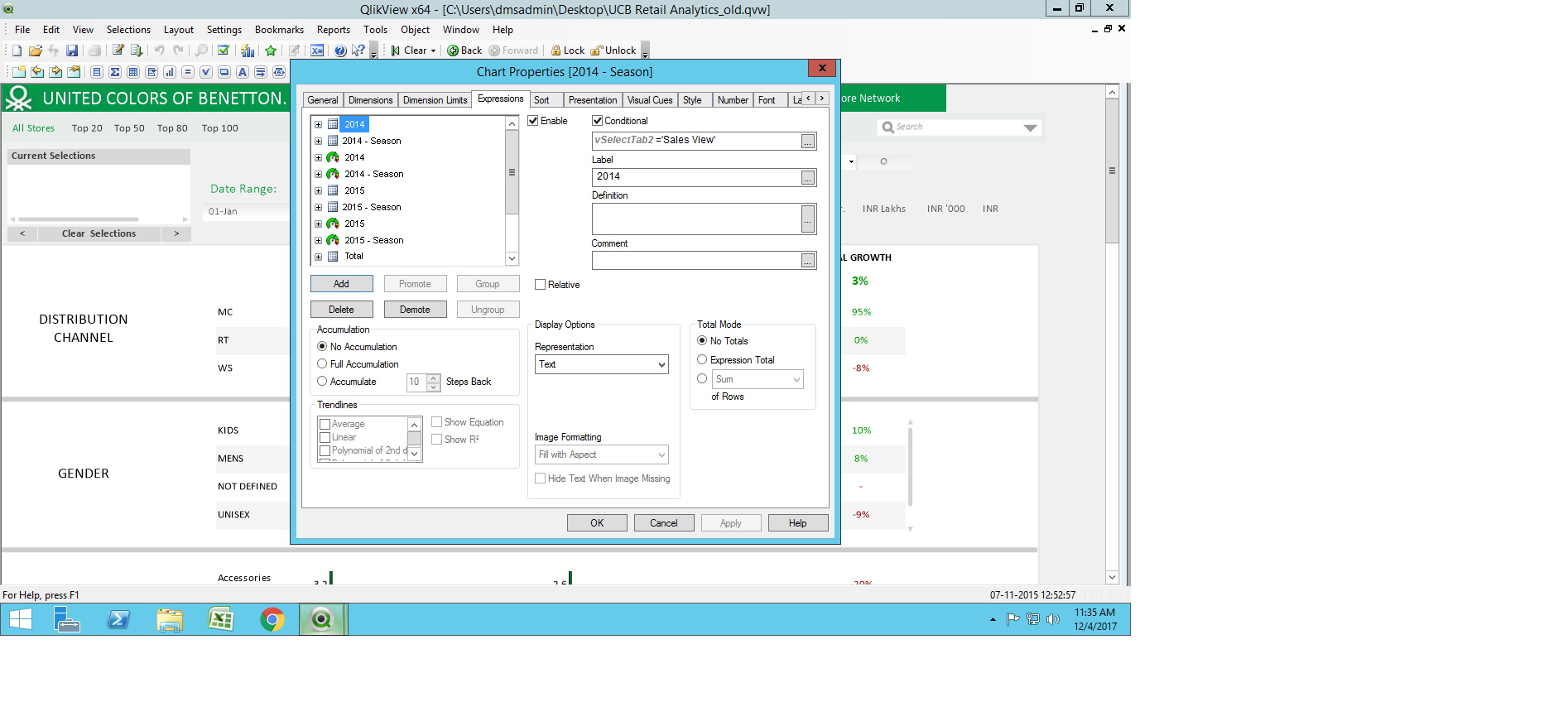Click the Reload script icon with green arrow
This screenshot has width=1568, height=707.
click(x=137, y=50)
